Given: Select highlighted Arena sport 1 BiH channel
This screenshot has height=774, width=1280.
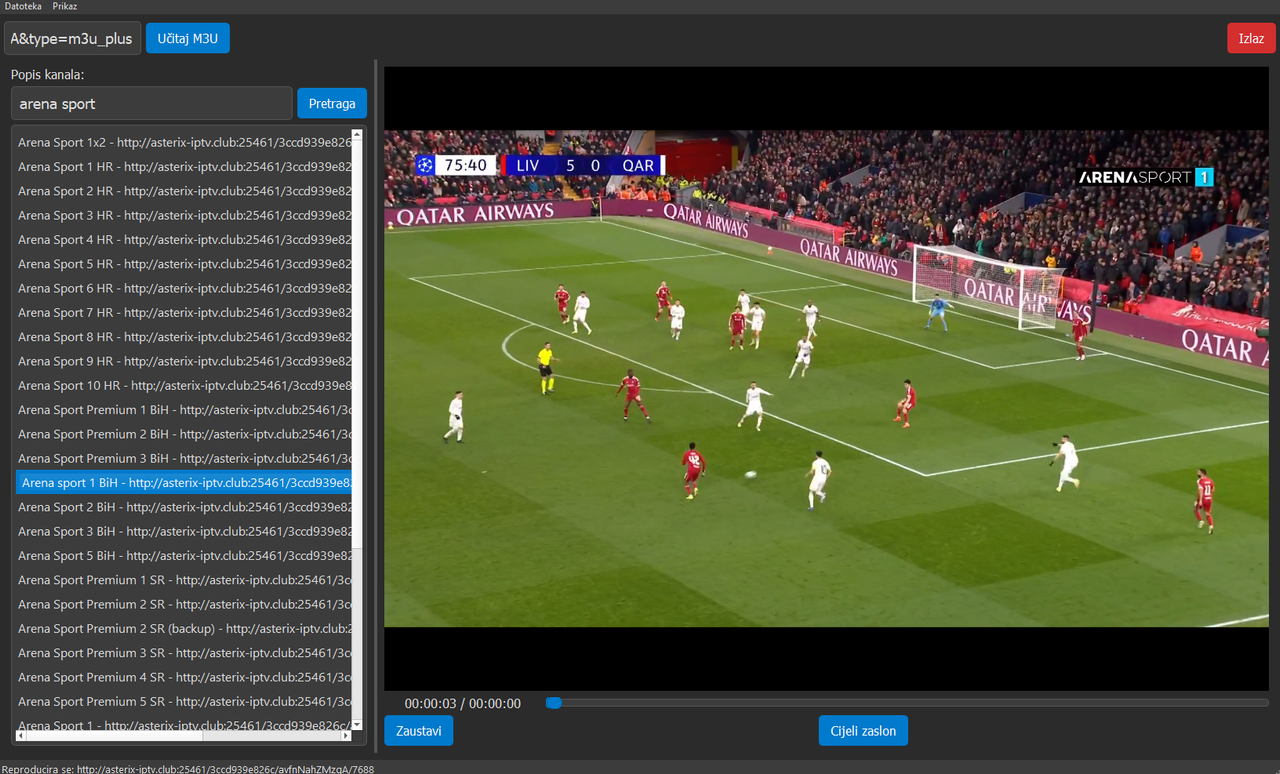Looking at the screenshot, I should click(184, 482).
